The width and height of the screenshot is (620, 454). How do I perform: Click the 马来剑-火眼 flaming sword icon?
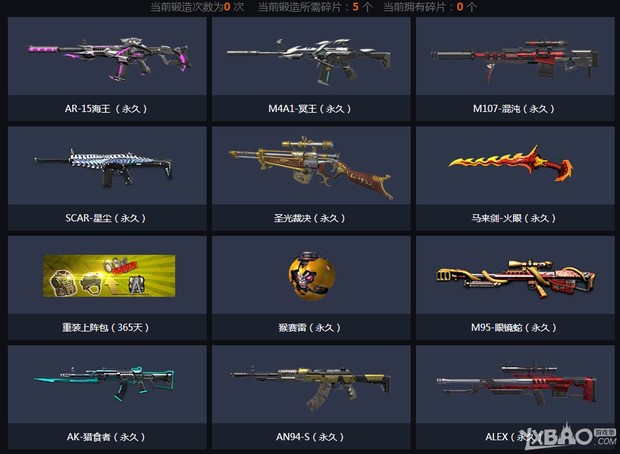point(511,164)
